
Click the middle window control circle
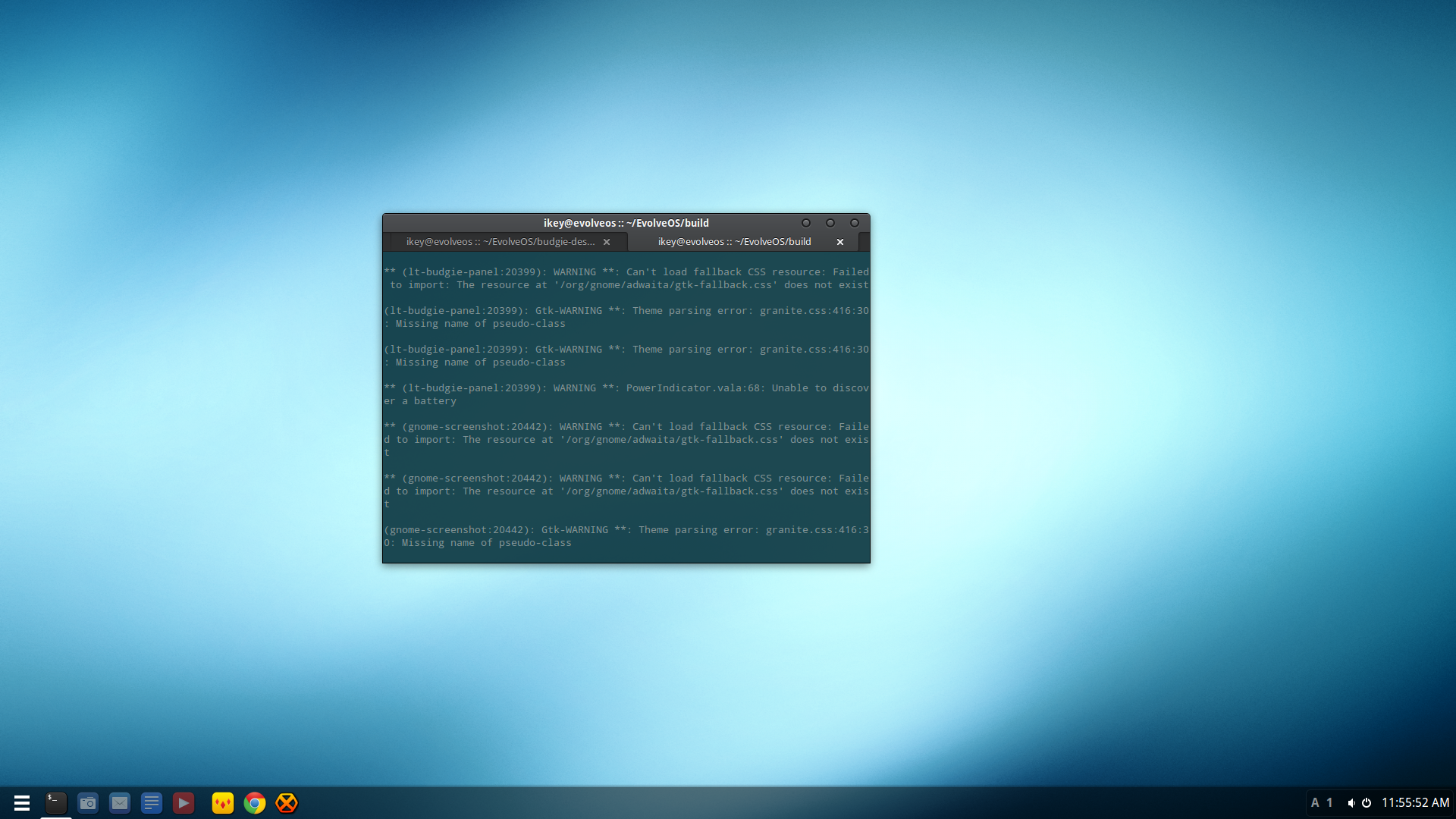pos(830,223)
